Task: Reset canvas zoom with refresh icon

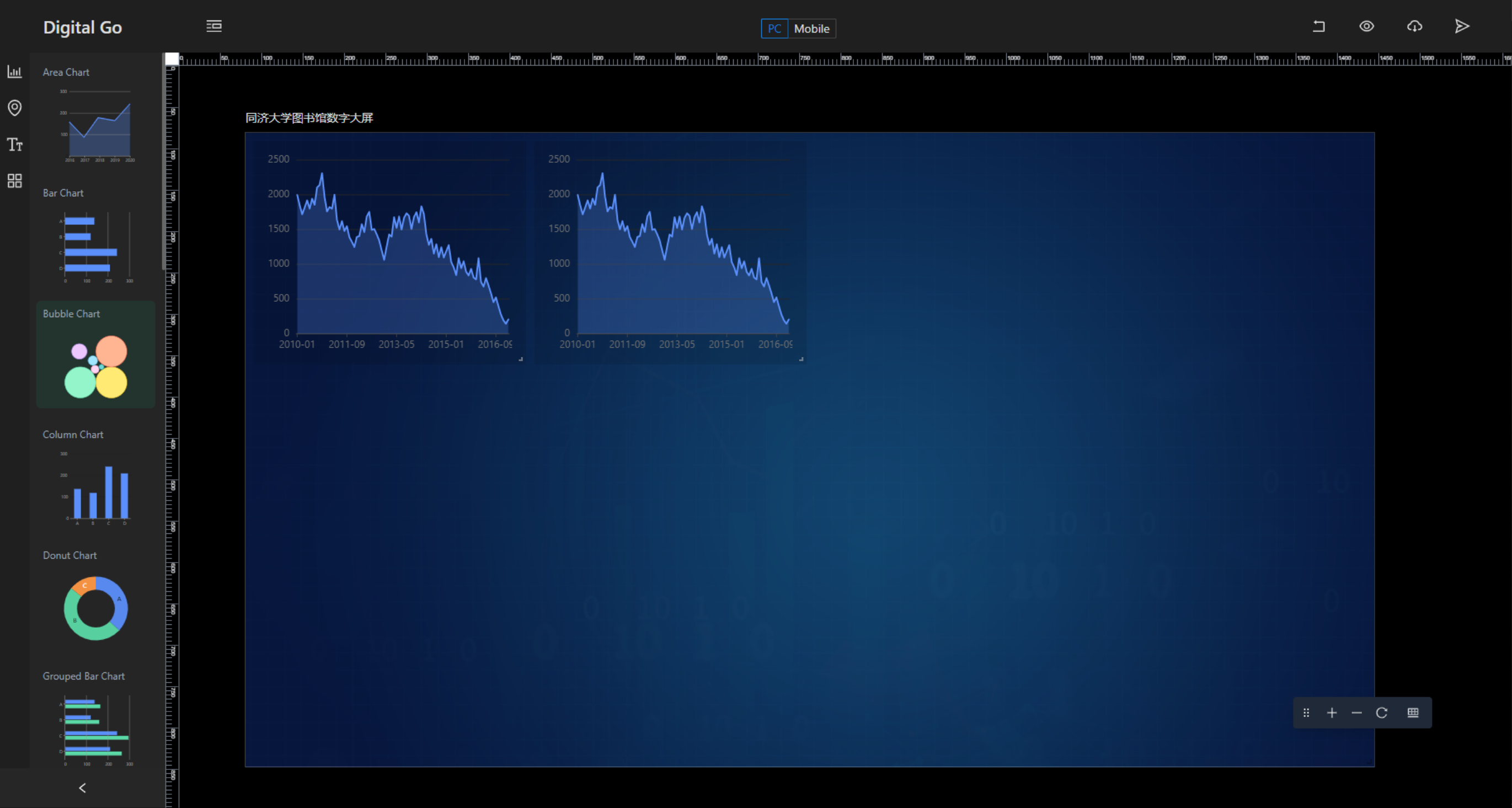Action: point(1382,713)
